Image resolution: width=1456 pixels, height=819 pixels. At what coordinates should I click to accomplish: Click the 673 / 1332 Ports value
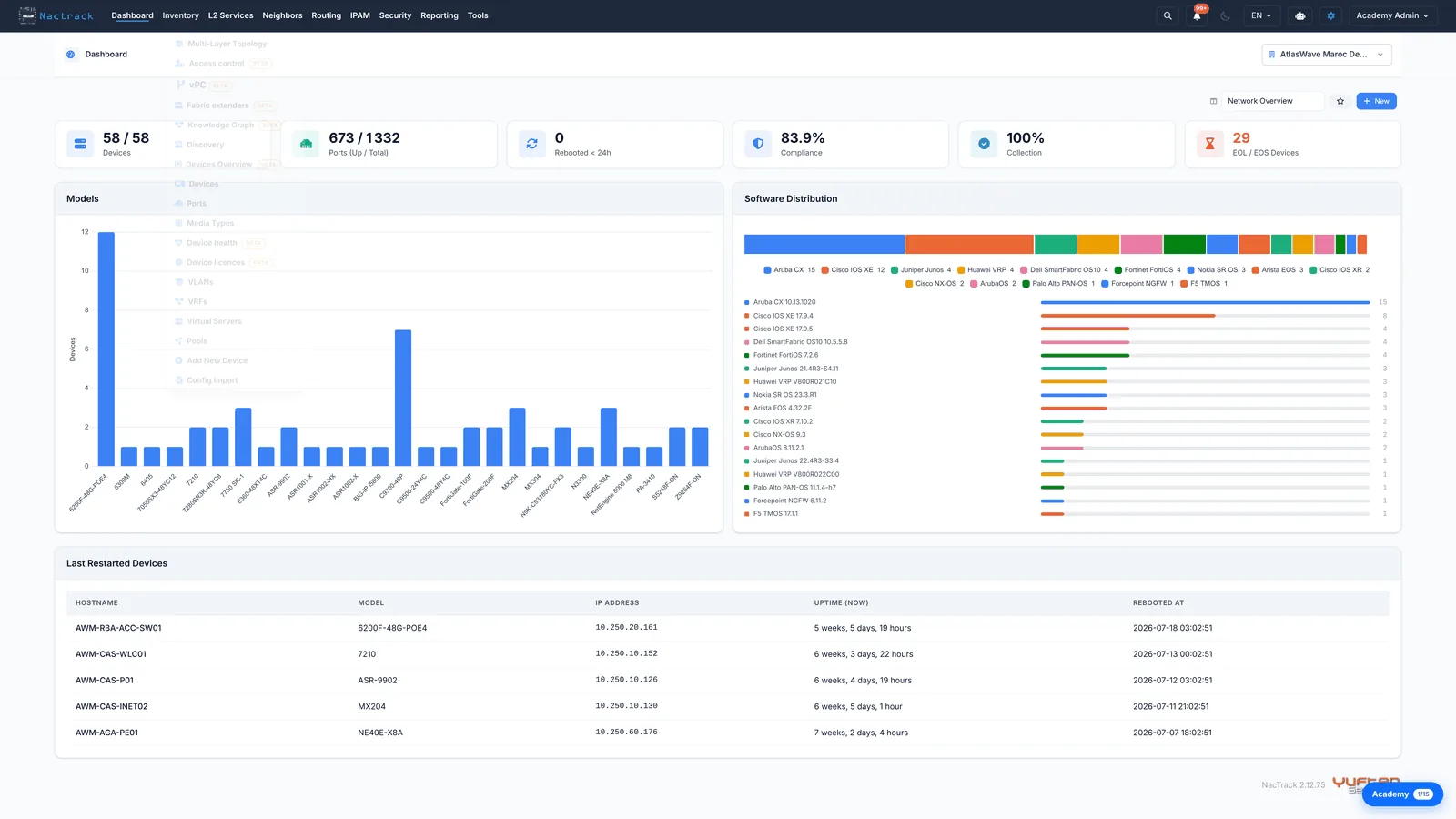tap(364, 138)
